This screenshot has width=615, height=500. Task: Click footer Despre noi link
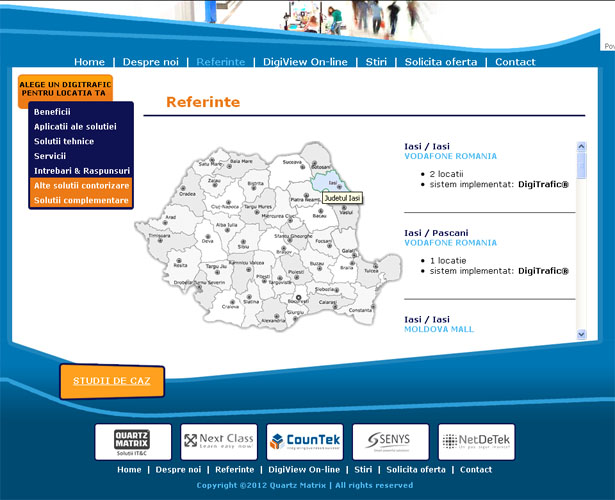click(178, 469)
